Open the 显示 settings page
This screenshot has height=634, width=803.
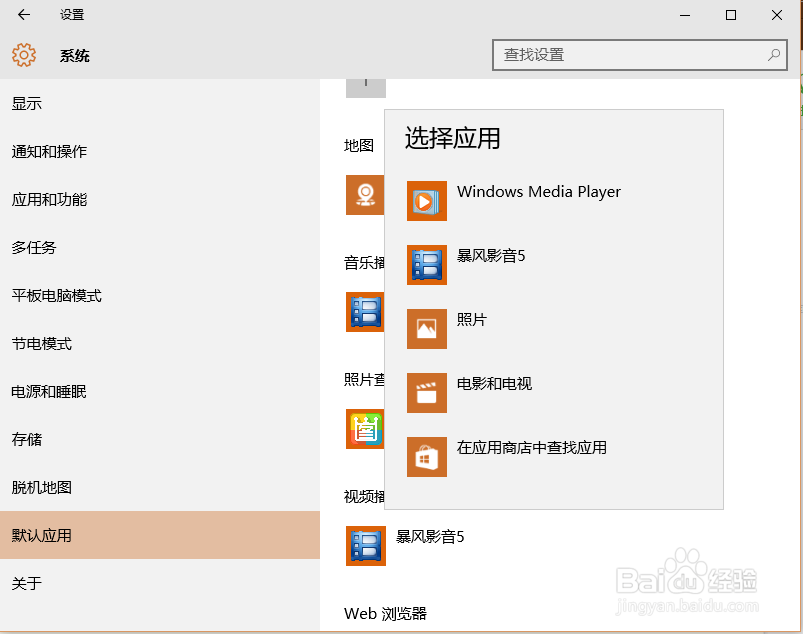[160, 104]
